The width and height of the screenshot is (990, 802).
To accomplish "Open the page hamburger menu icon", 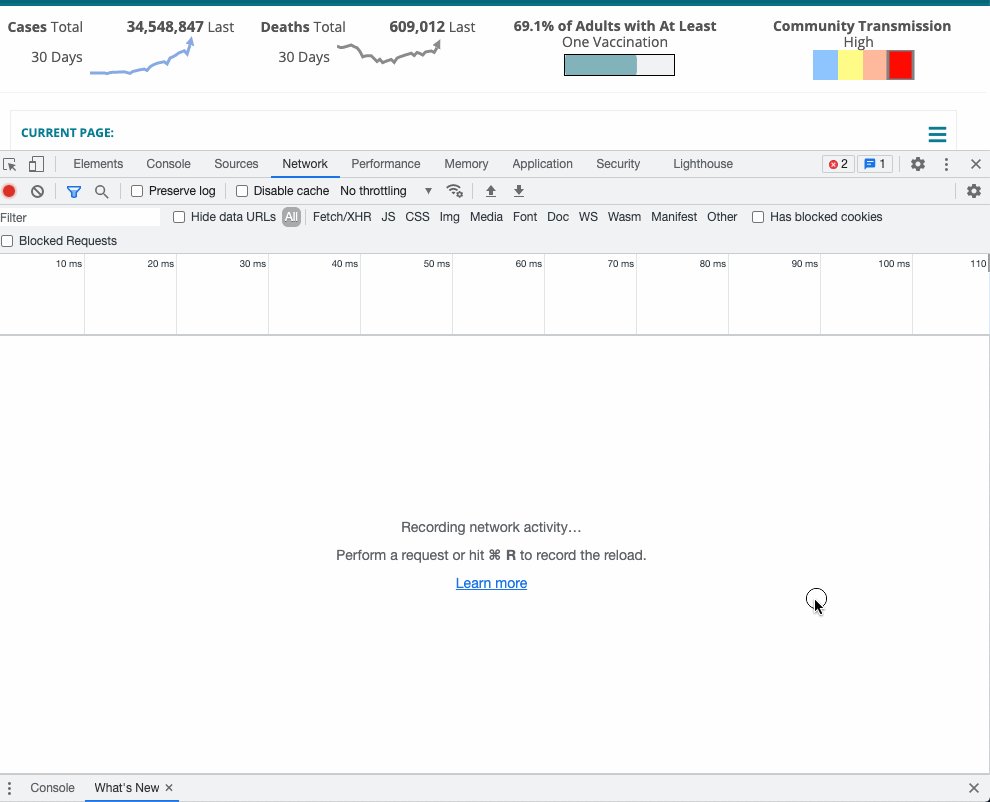I will point(937,134).
